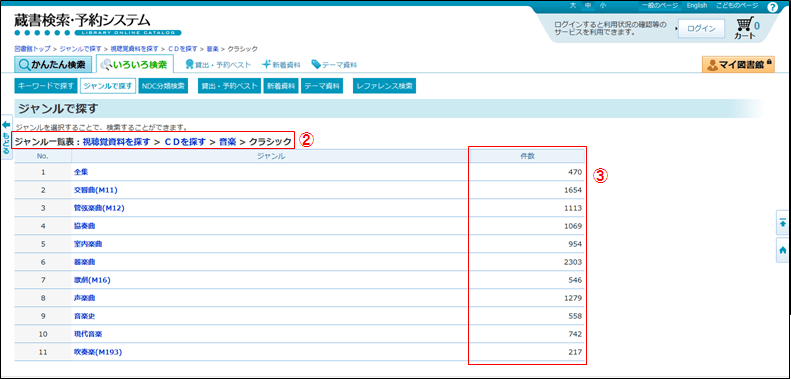Open the 歌劇(M16) genre
Viewport: 791px width, 379px height.
(x=92, y=280)
